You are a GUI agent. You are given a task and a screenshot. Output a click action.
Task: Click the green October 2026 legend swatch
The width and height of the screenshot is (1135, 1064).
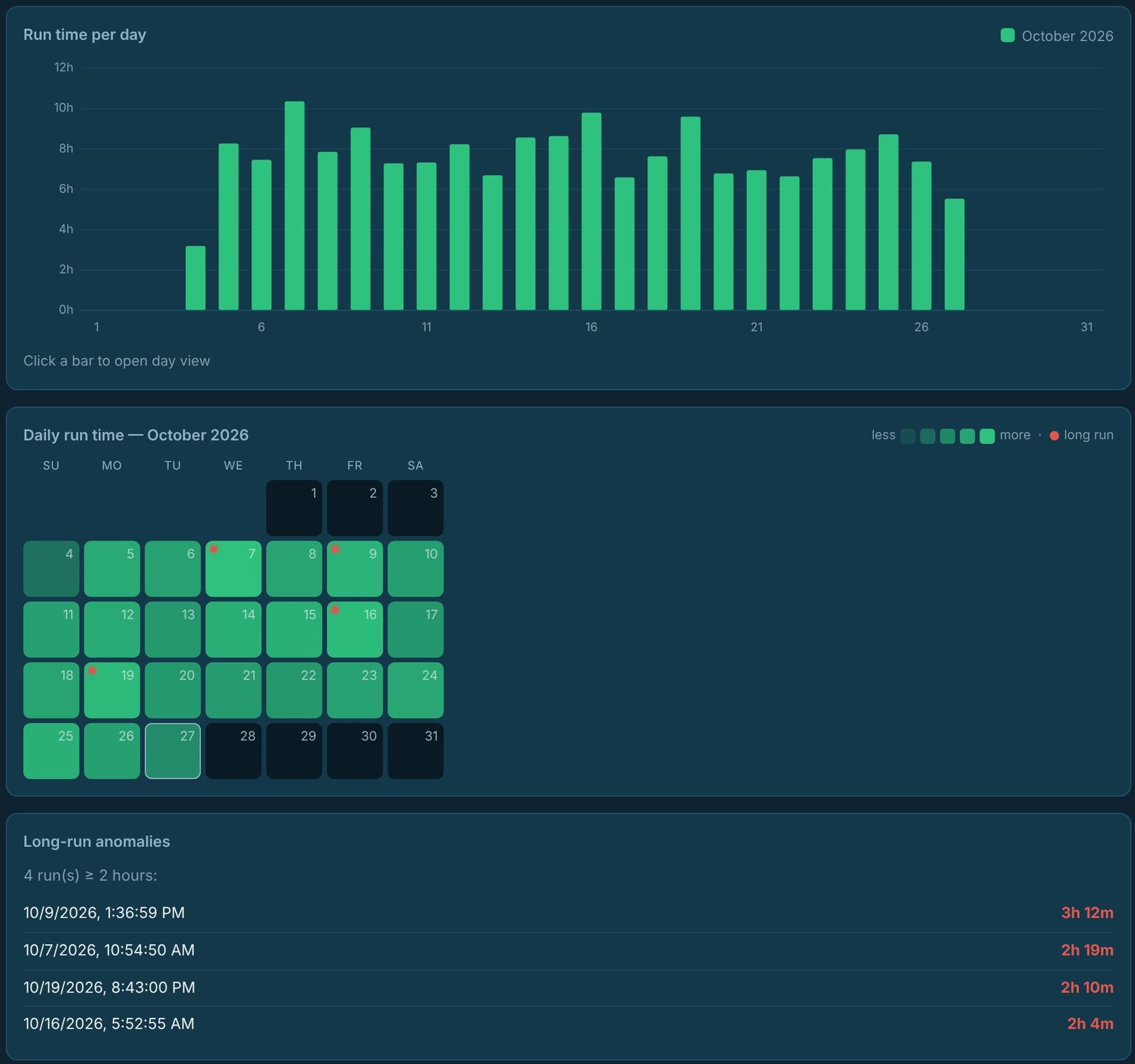coord(1007,35)
